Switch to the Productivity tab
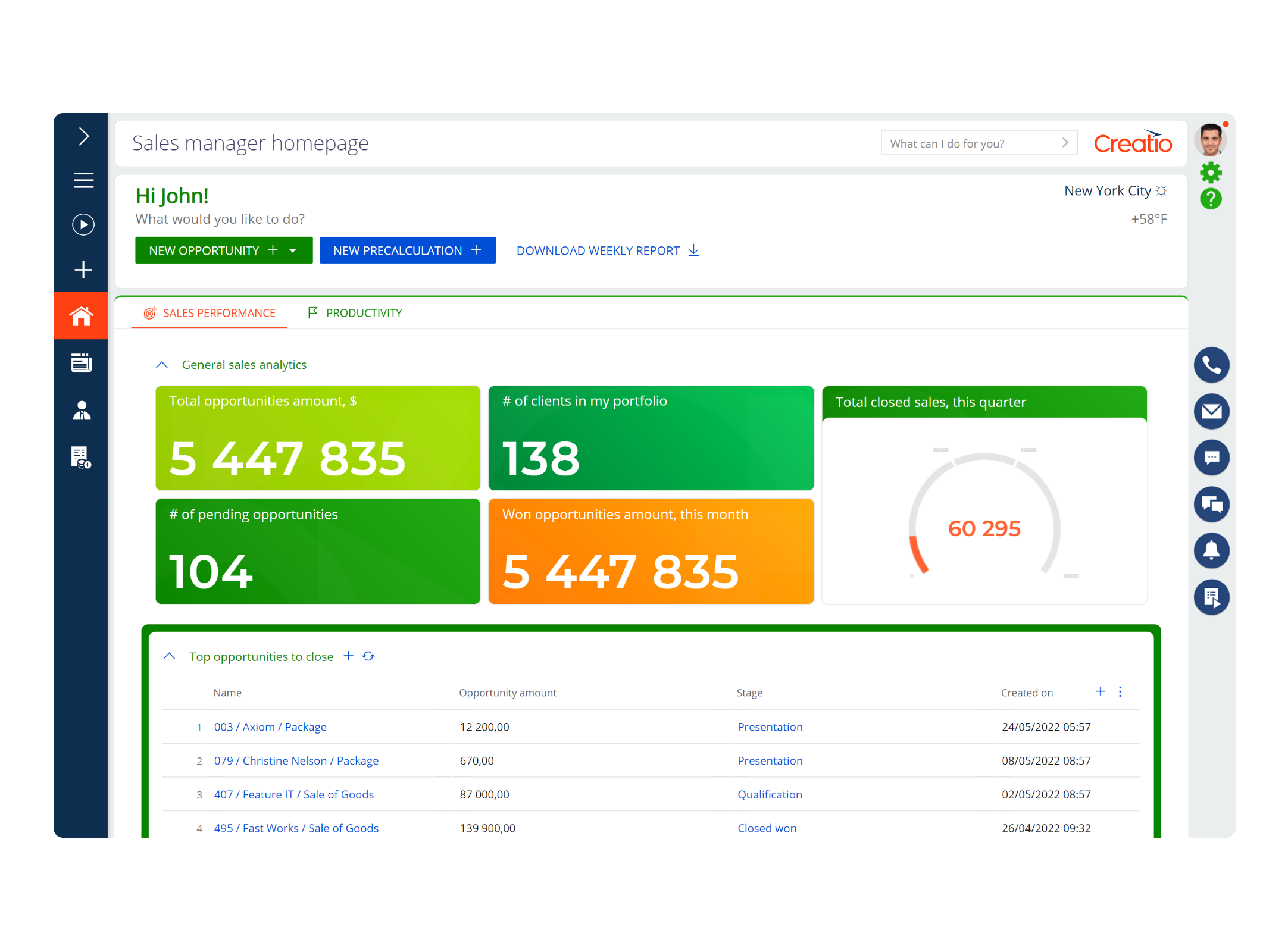Viewport: 1288px width, 952px height. (363, 312)
